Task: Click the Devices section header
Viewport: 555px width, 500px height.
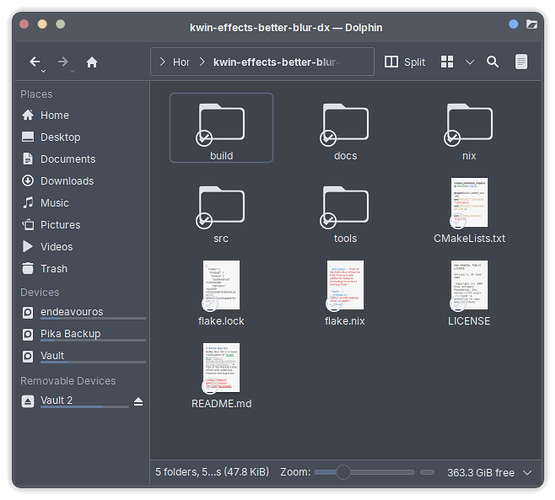Action: click(40, 292)
